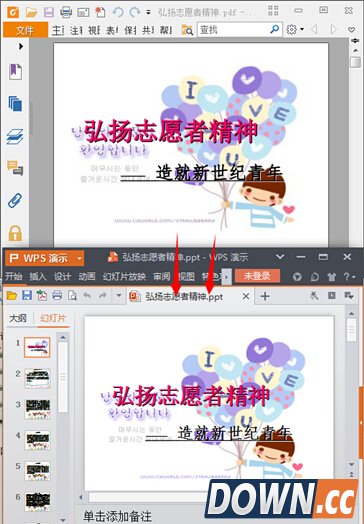Click the email envelope icon in PDF reader
Image resolution: width=364 pixels, height=524 pixels.
click(83, 13)
